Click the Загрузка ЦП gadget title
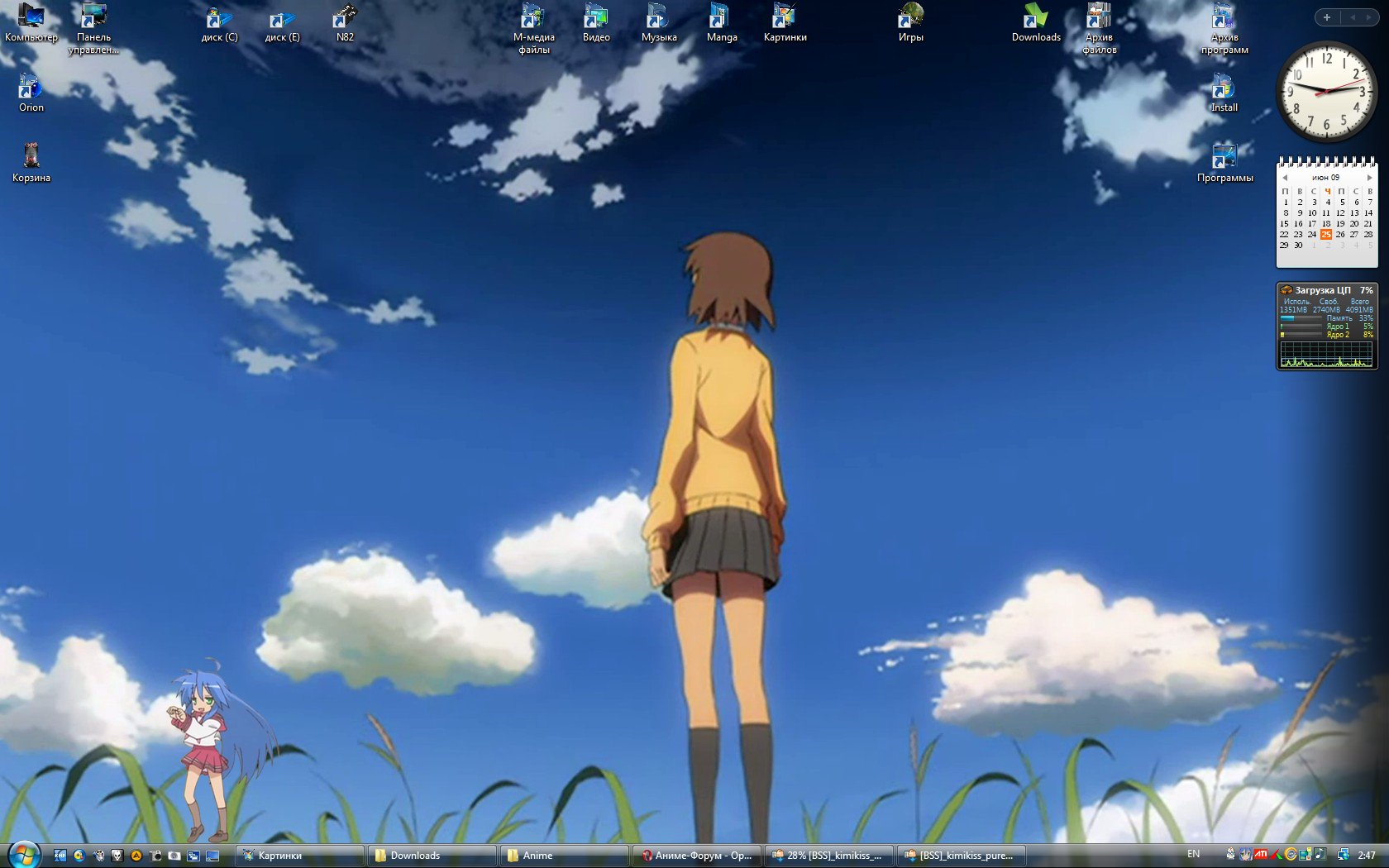 (1323, 290)
